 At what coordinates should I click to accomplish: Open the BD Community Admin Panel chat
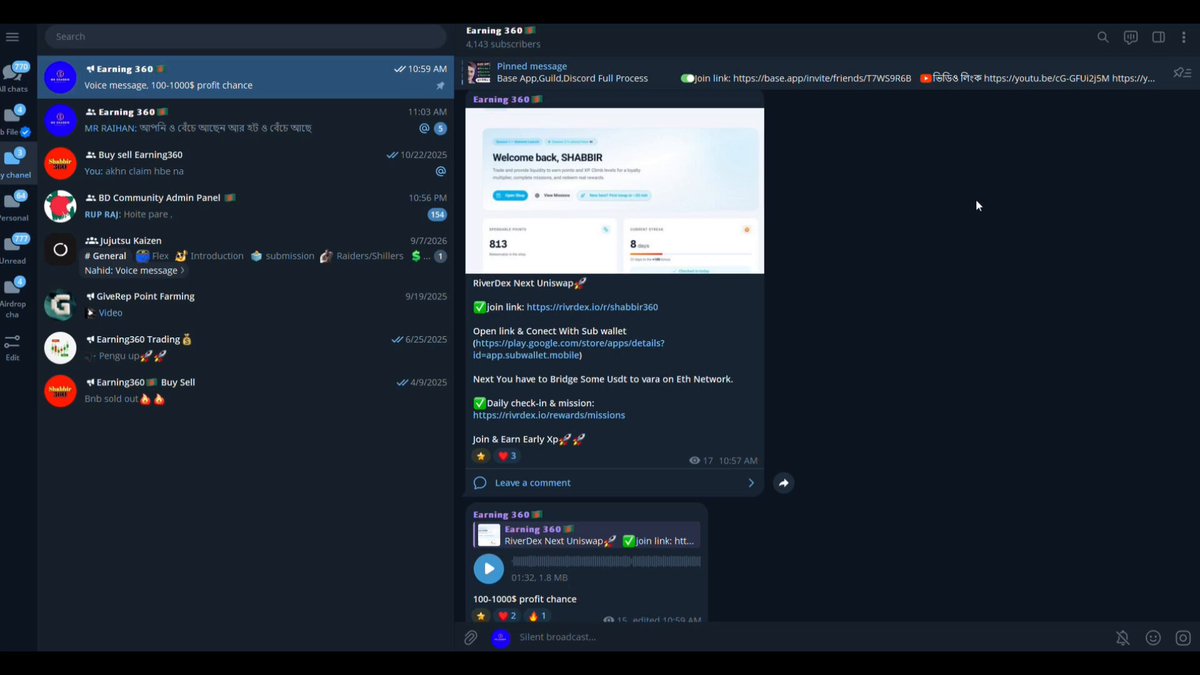coord(246,206)
